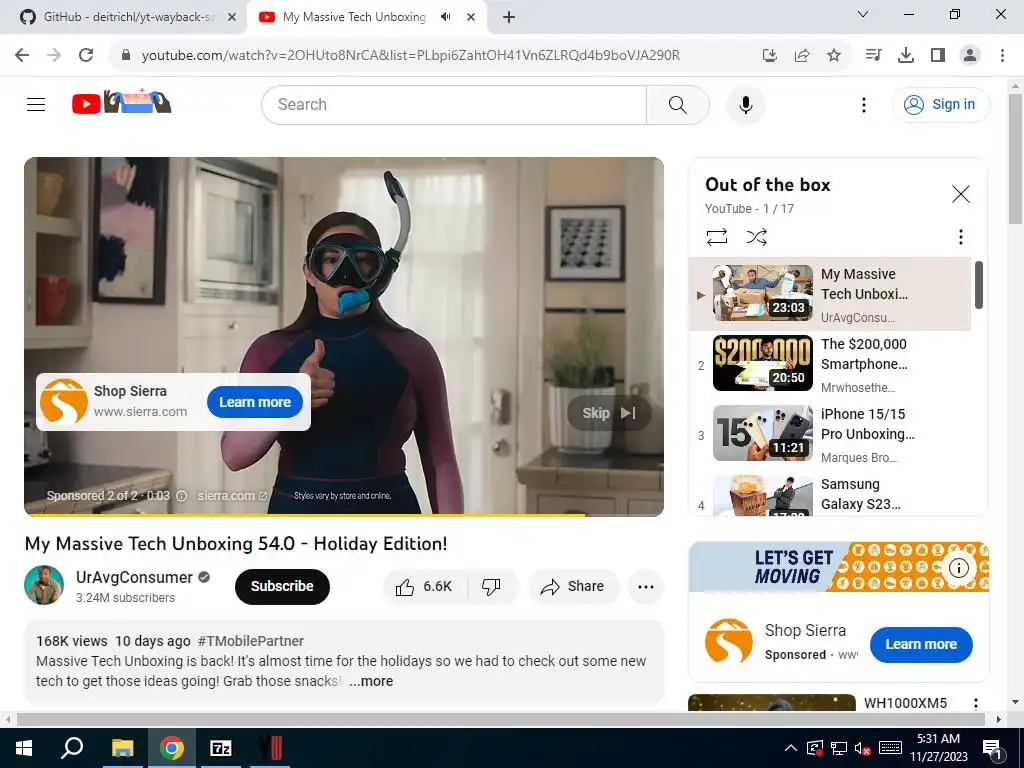Image resolution: width=1024 pixels, height=768 pixels.
Task: Click the Share button below the video
Action: [573, 586]
